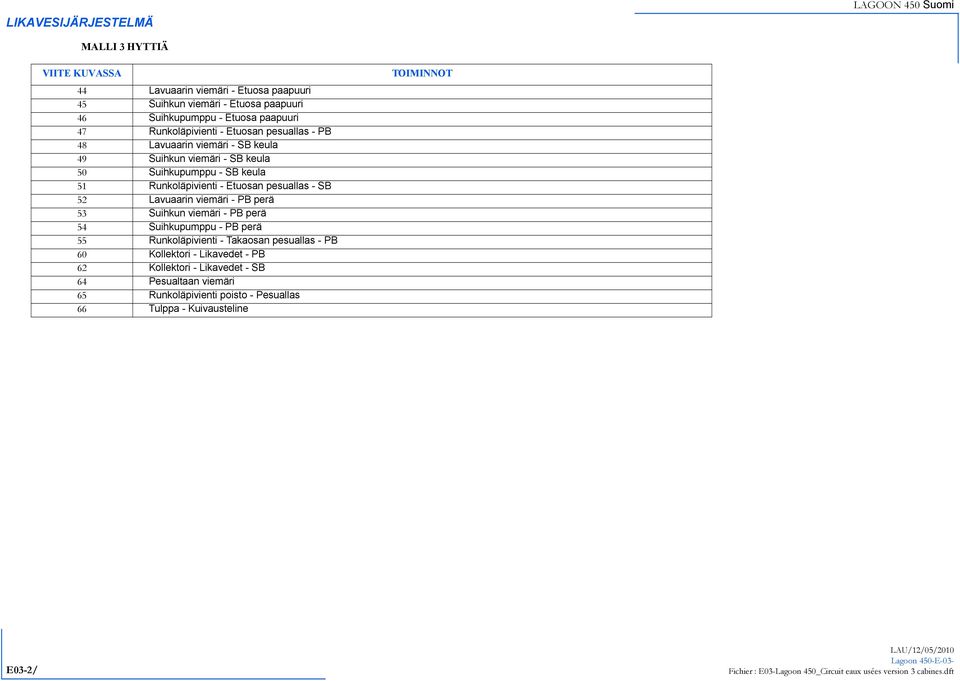Click reference number 52
Image resolution: width=960 pixels, height=681 pixels.
82,200
